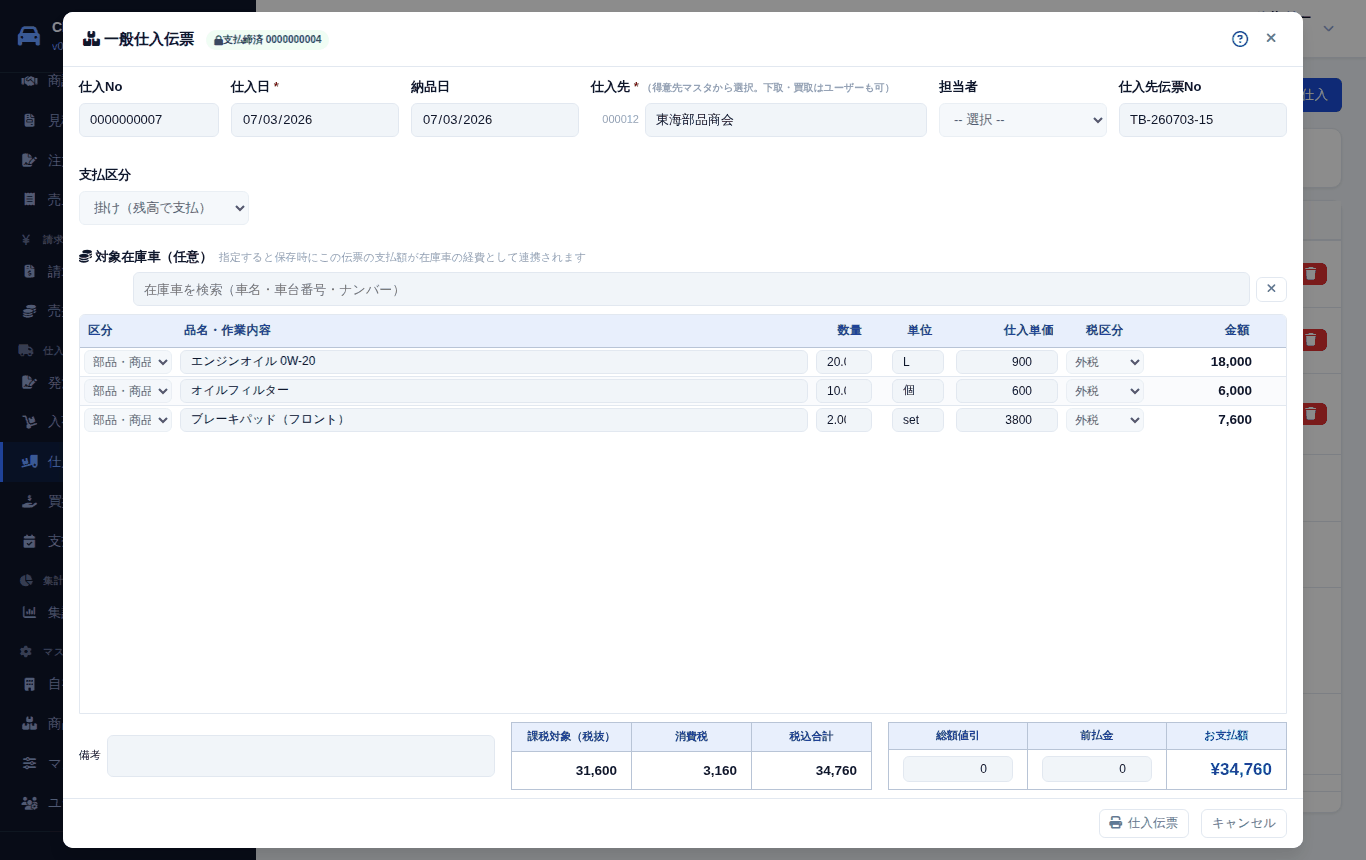
Task: Open the 税区分 dropdown for オイルフィルター row
Action: click(x=1105, y=391)
